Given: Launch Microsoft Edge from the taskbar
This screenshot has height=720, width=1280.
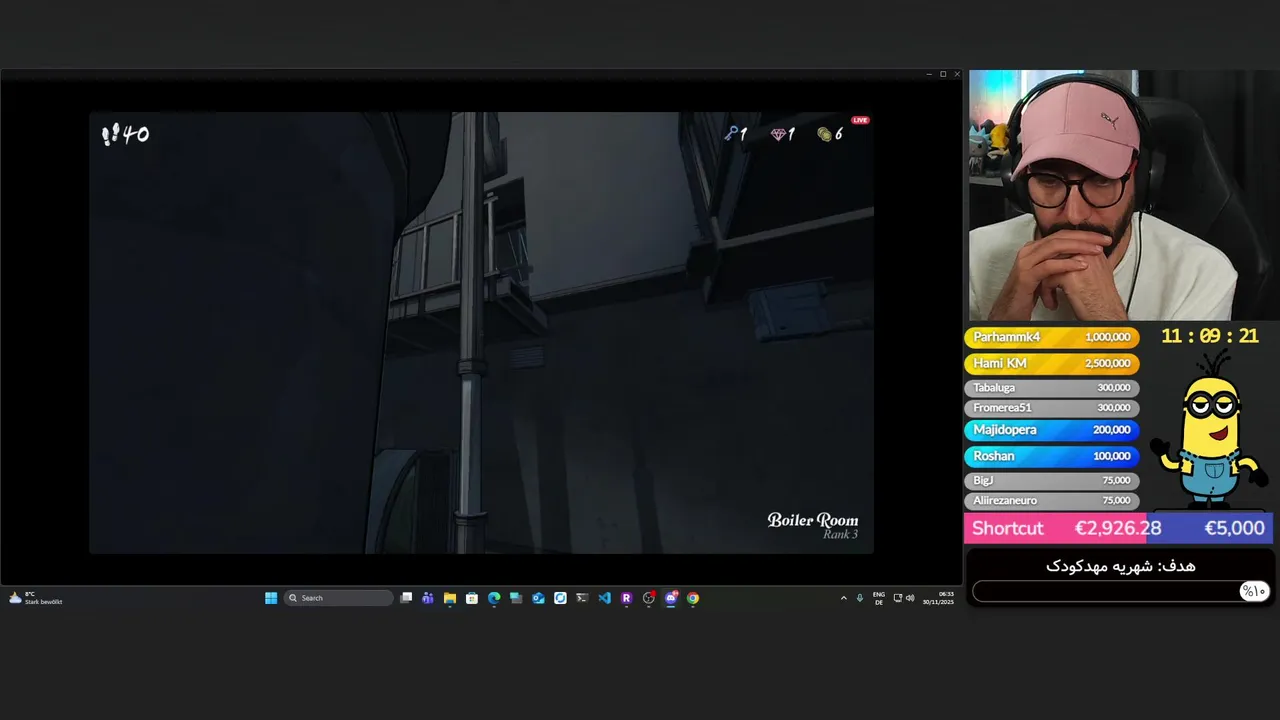Looking at the screenshot, I should (x=494, y=598).
